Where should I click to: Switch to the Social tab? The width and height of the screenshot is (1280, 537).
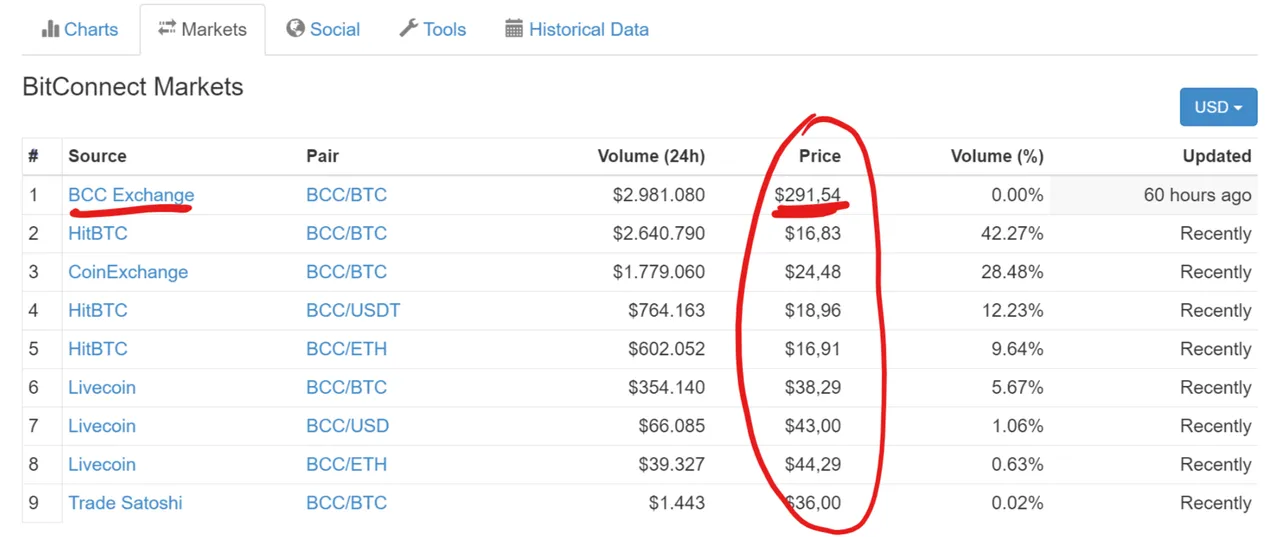[x=322, y=29]
